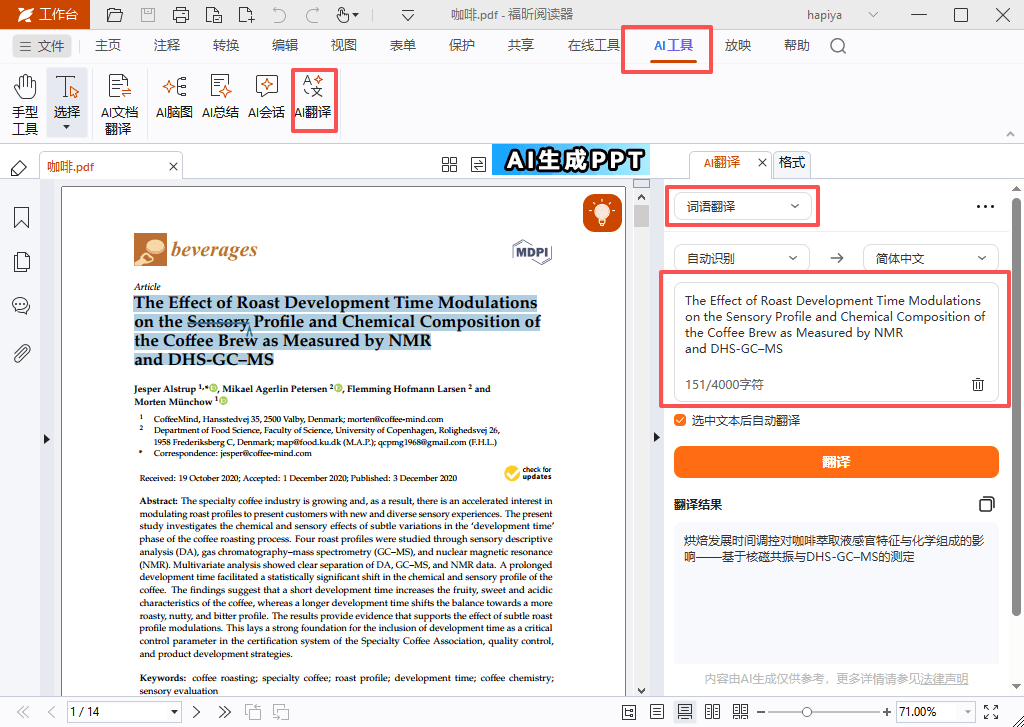
Task: Open the AI脑图 mind map tool
Action: [x=174, y=97]
